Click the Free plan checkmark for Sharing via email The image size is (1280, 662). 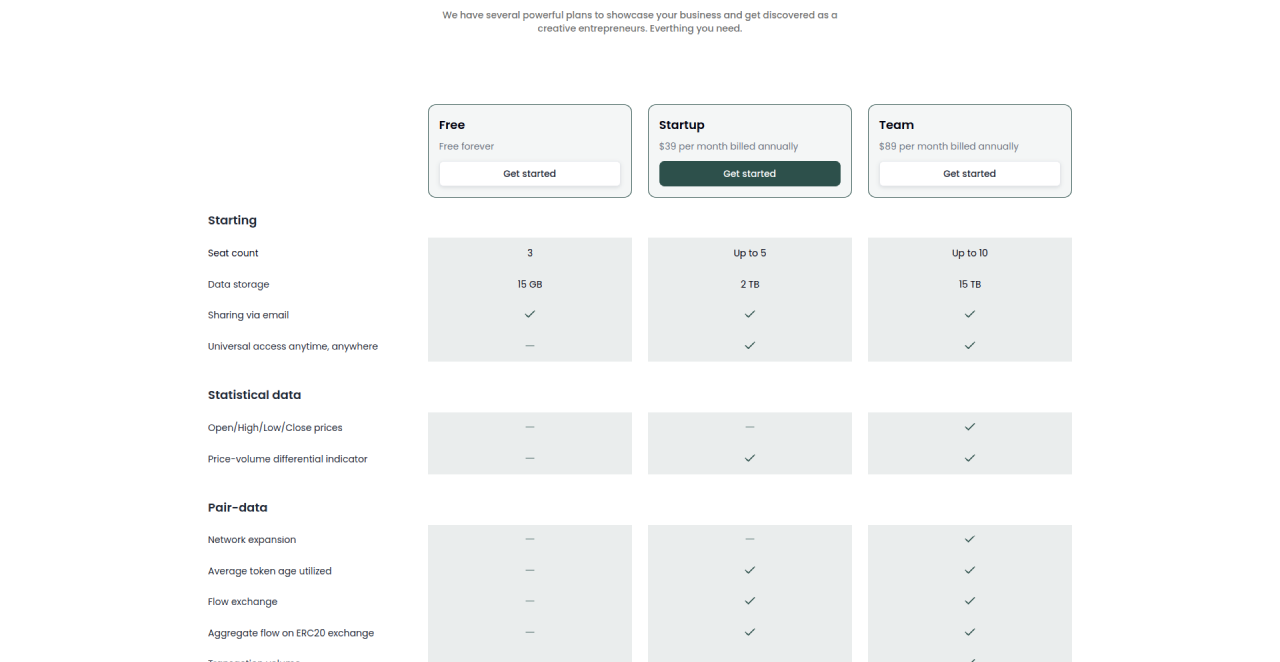(x=530, y=314)
